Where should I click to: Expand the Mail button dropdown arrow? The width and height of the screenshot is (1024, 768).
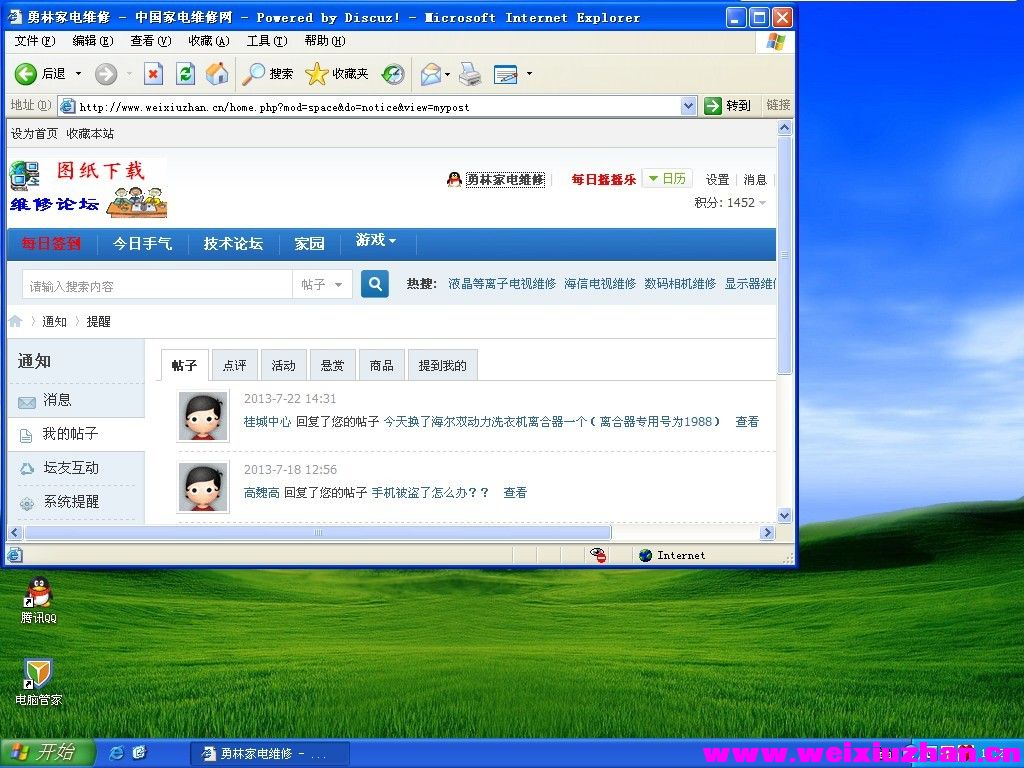[x=447, y=74]
